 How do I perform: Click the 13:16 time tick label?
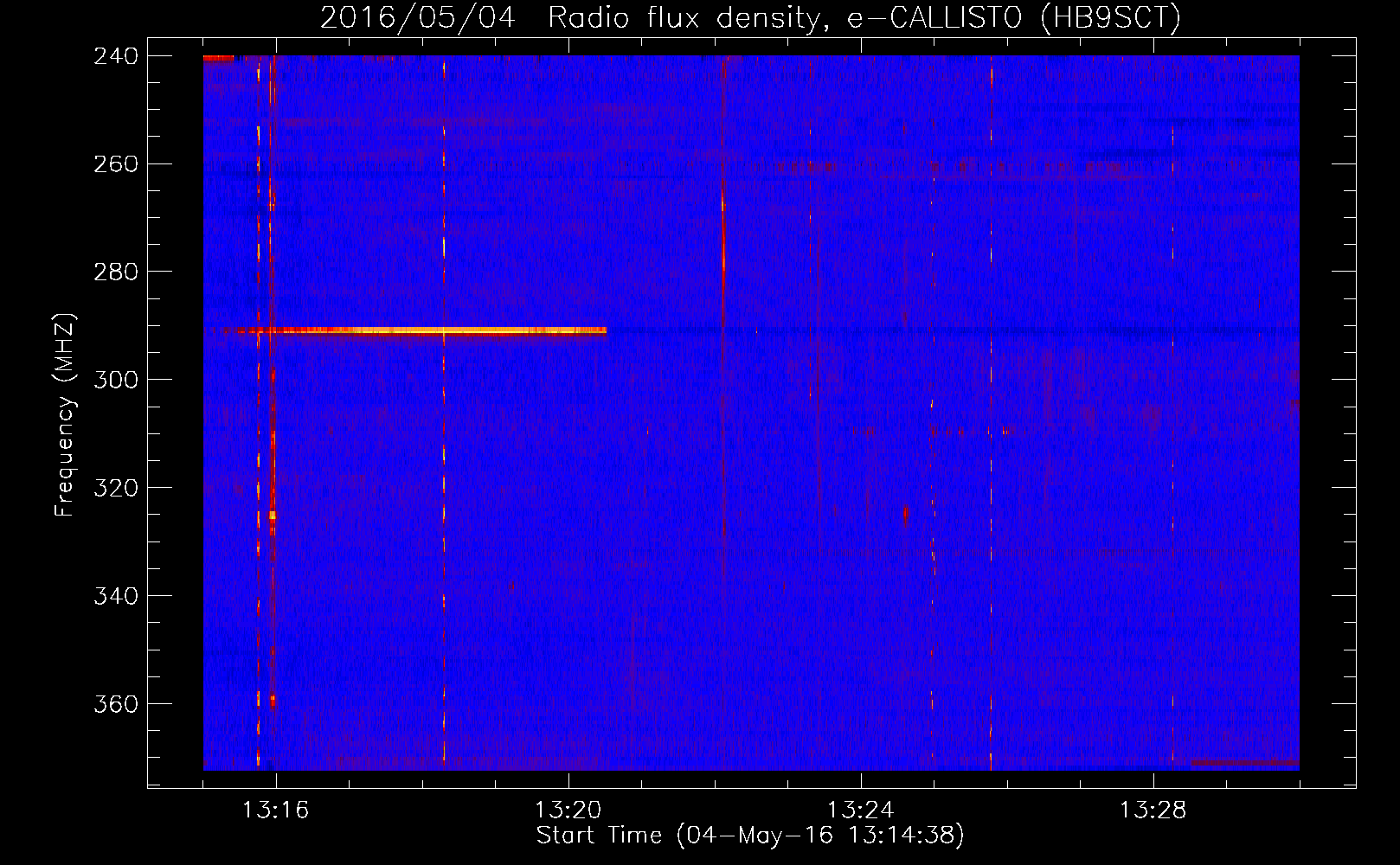coord(276,811)
